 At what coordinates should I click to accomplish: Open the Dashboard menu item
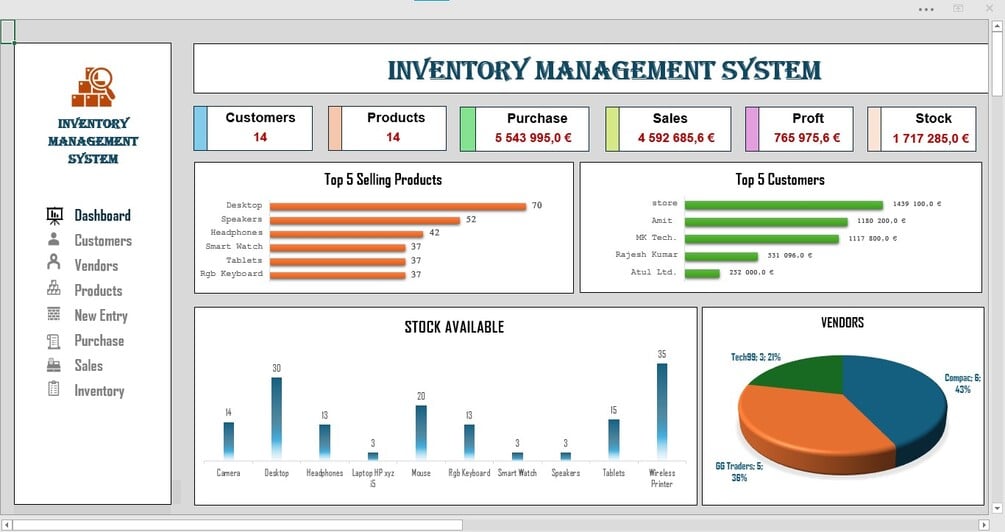103,215
